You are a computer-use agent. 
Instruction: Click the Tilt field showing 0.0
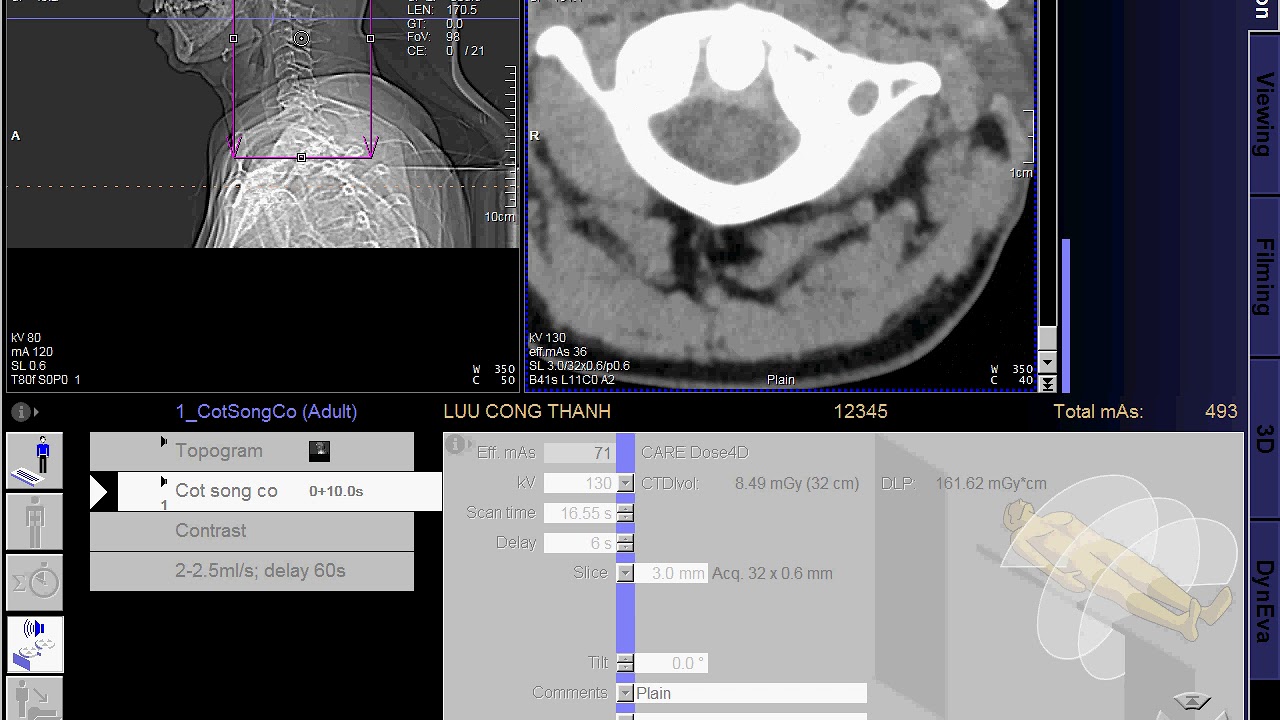click(671, 663)
